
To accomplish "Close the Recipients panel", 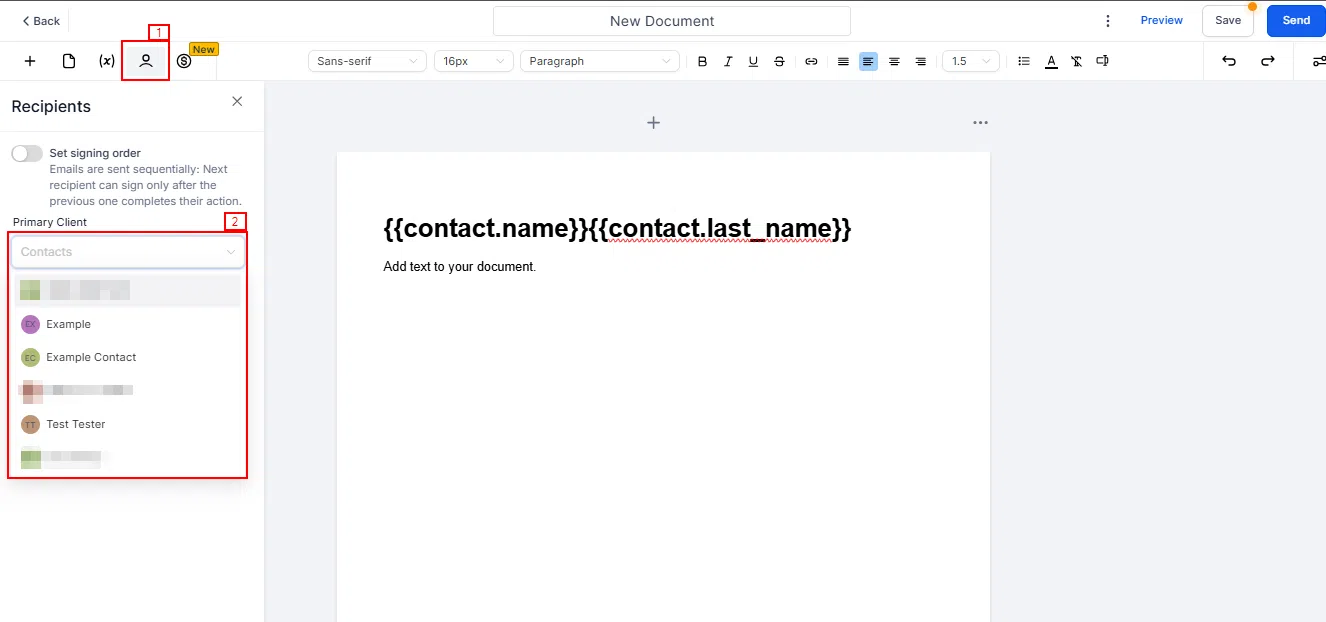I will tap(237, 101).
